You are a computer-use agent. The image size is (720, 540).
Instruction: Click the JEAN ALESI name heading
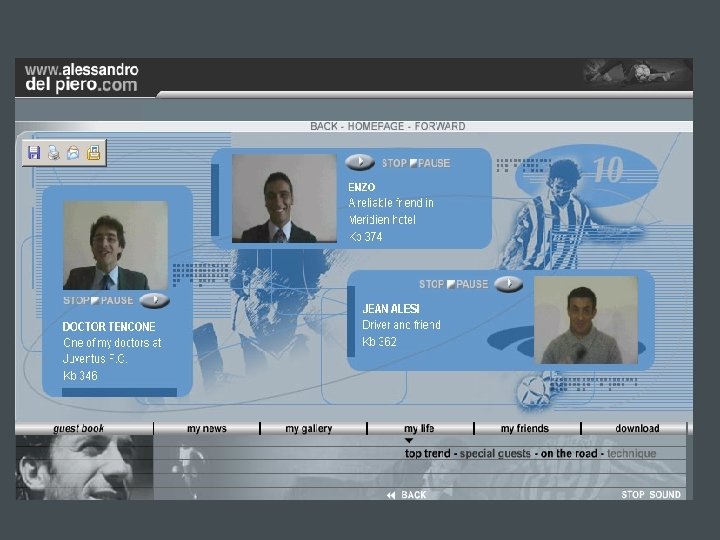pyautogui.click(x=391, y=309)
